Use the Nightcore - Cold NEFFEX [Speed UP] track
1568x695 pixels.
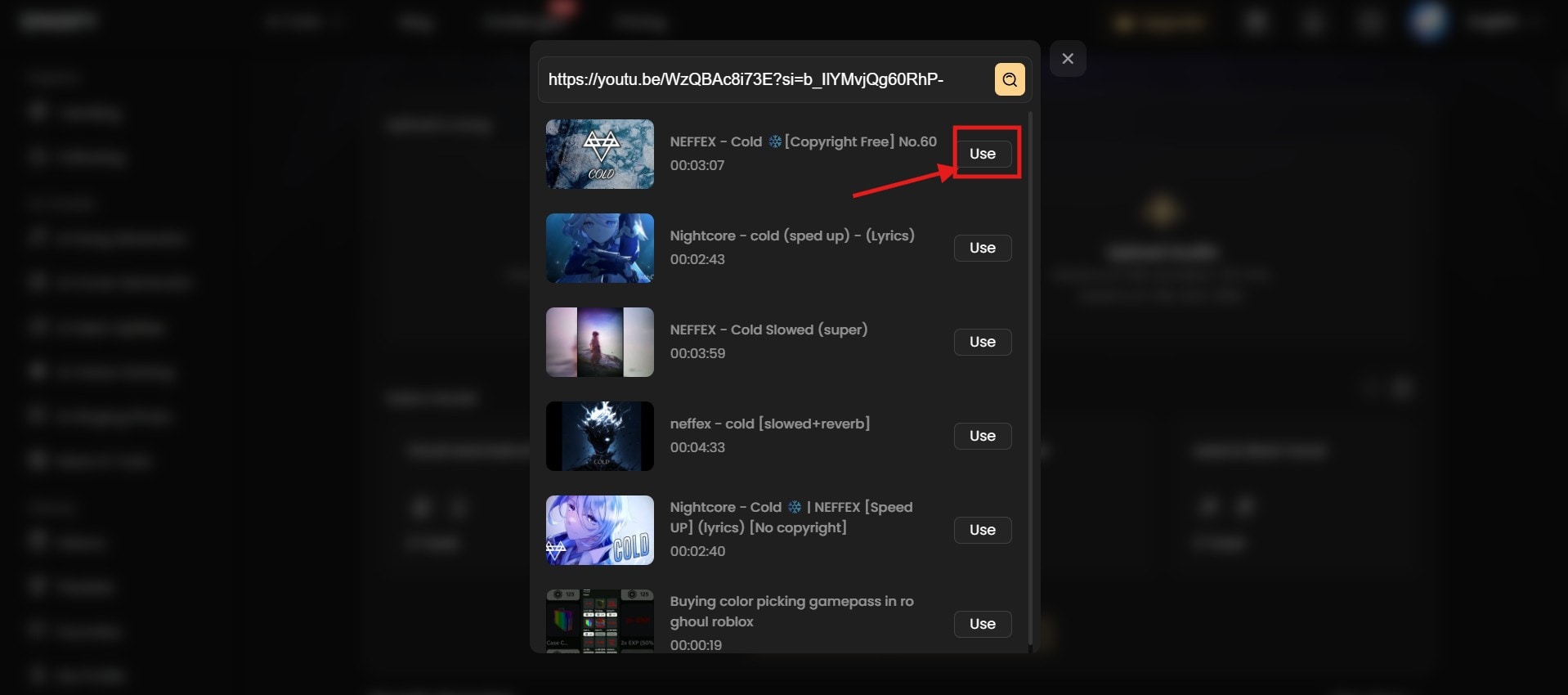pos(983,530)
